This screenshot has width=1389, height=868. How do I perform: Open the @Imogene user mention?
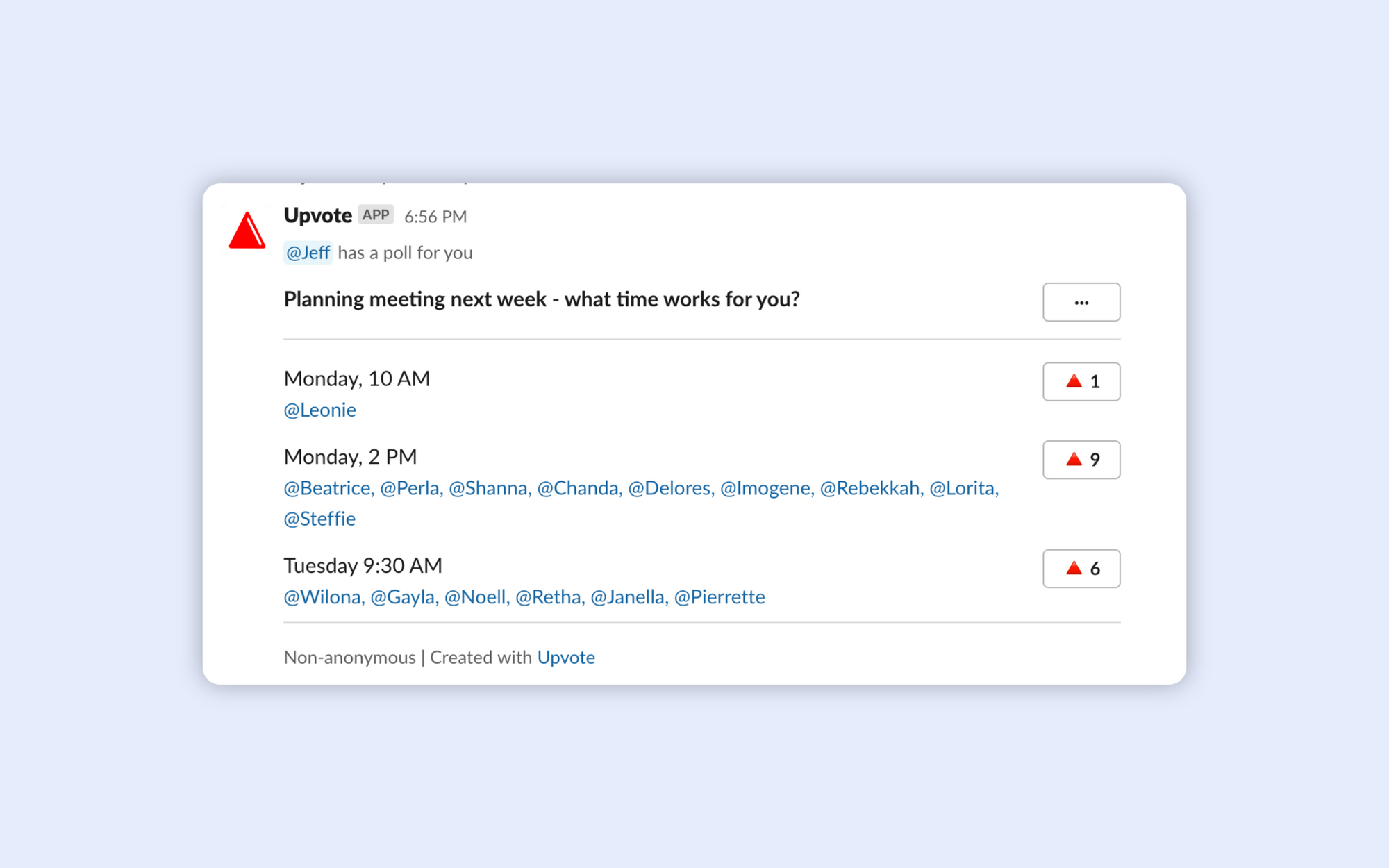click(x=765, y=488)
